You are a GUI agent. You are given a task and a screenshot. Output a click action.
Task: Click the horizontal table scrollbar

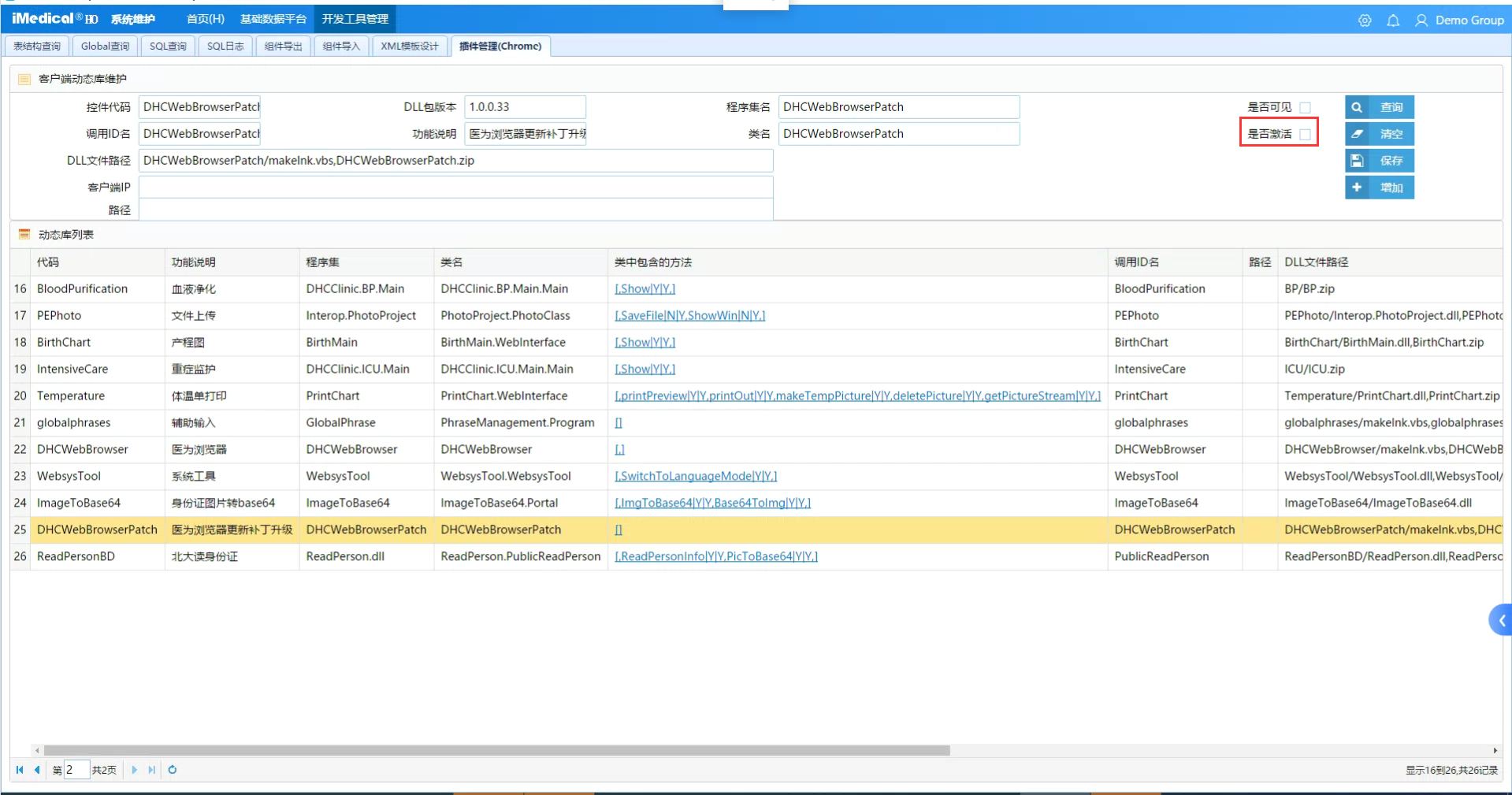496,751
